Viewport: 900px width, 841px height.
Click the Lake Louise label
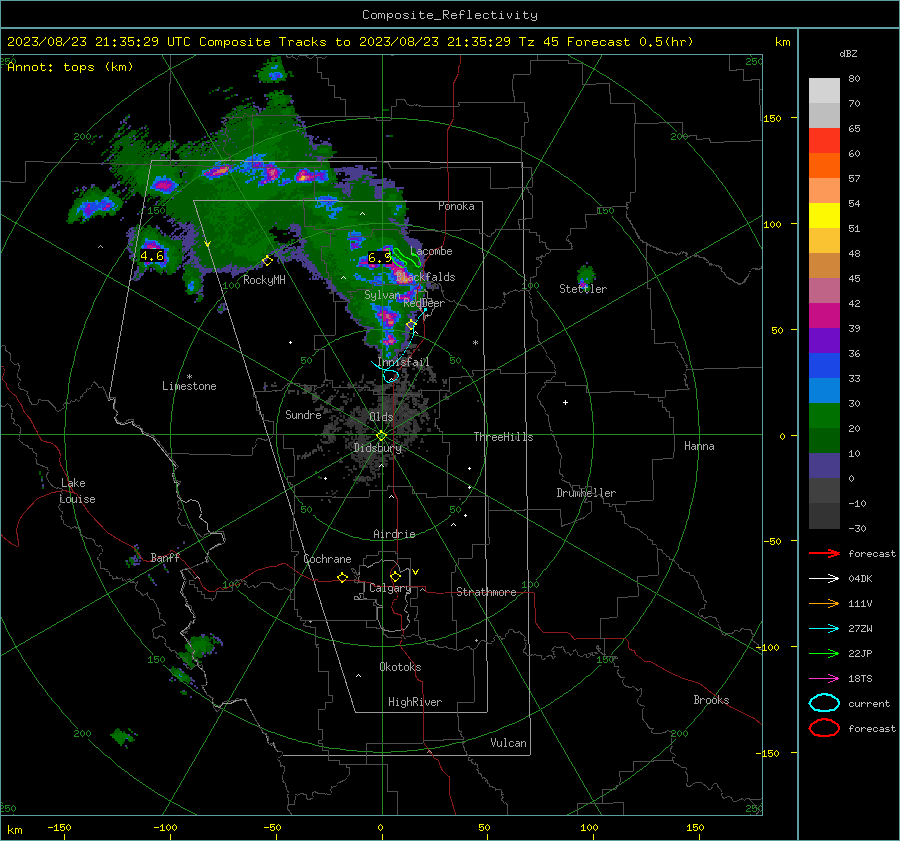click(77, 491)
